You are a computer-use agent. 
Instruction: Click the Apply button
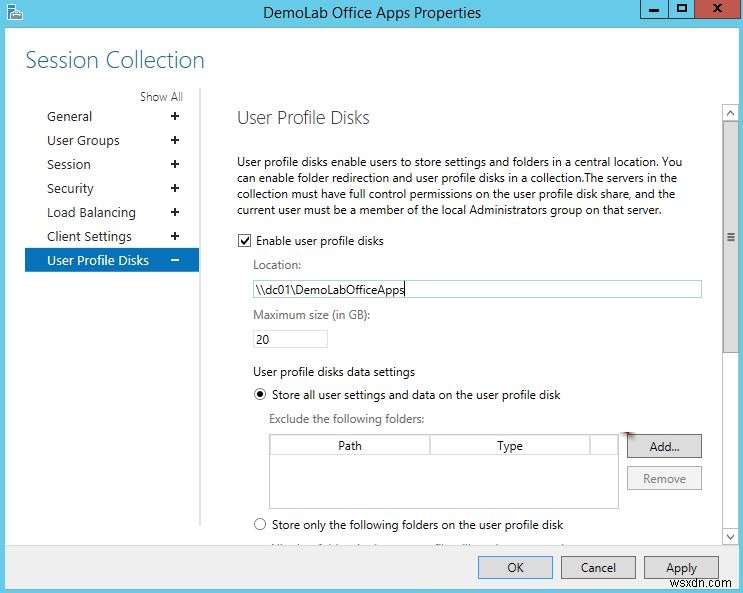681,567
